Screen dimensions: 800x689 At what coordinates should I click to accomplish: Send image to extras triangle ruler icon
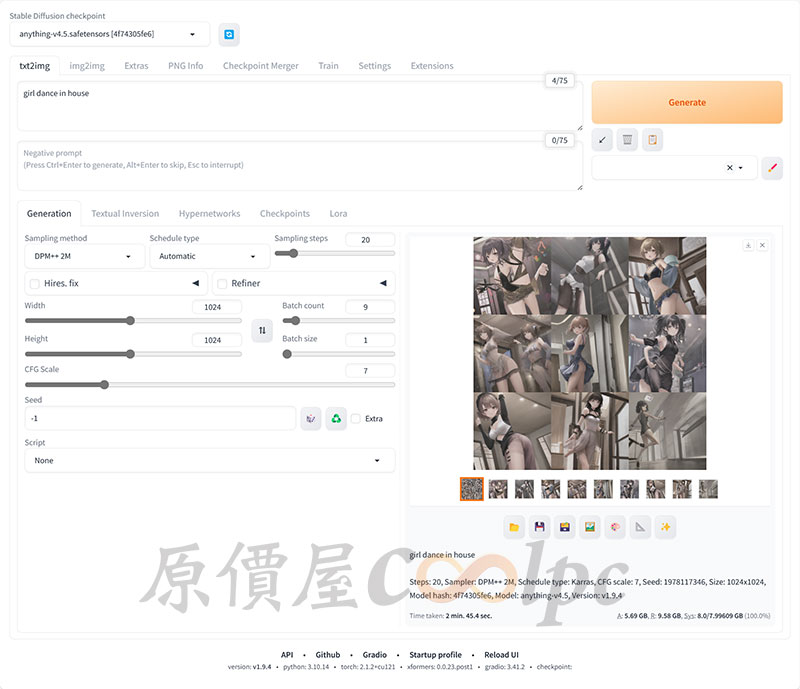(640, 527)
